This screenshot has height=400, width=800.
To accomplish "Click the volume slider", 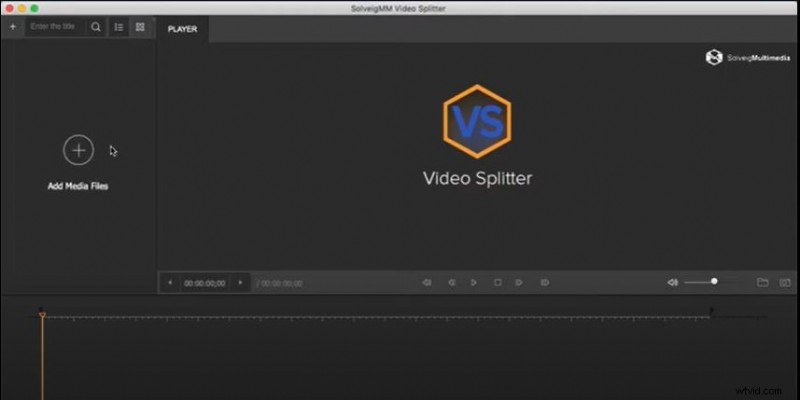I will click(712, 282).
